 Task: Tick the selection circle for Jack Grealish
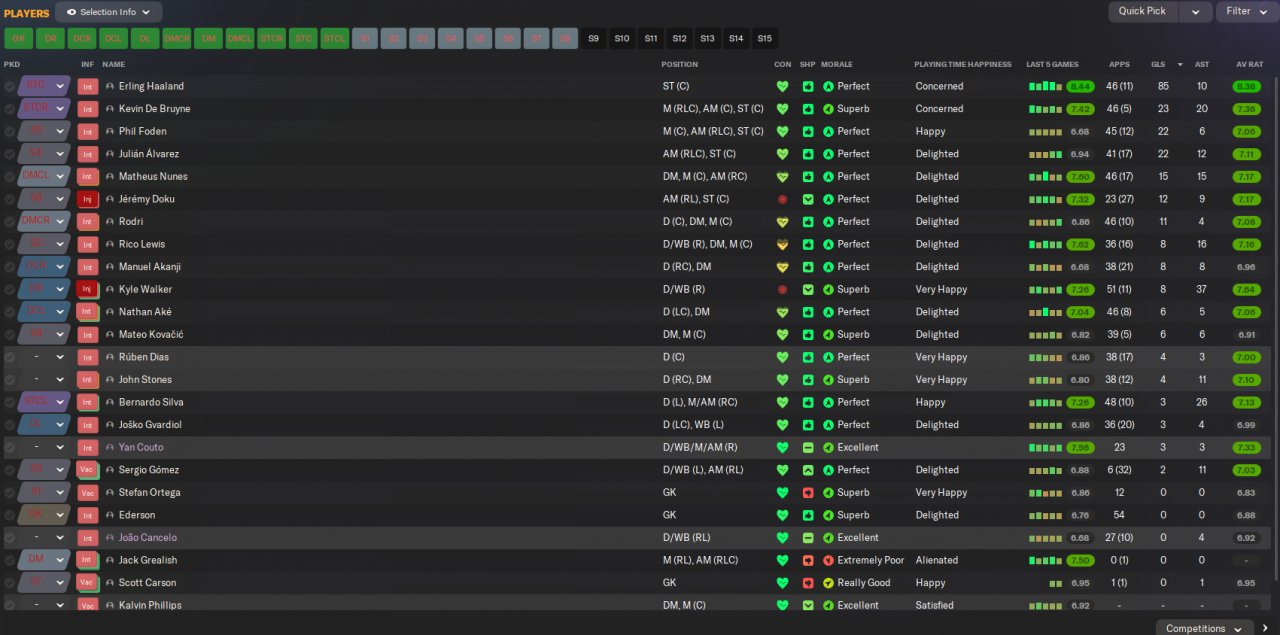click(x=10, y=560)
